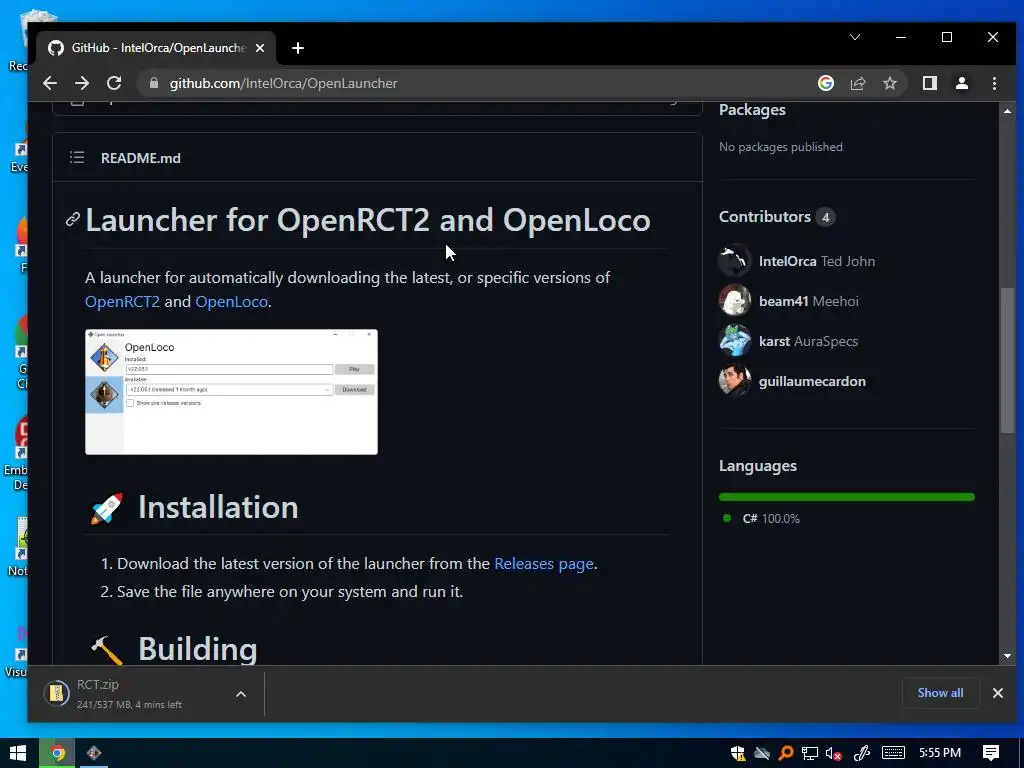The height and width of the screenshot is (768, 1024).
Task: Click the share page icon
Action: (857, 83)
